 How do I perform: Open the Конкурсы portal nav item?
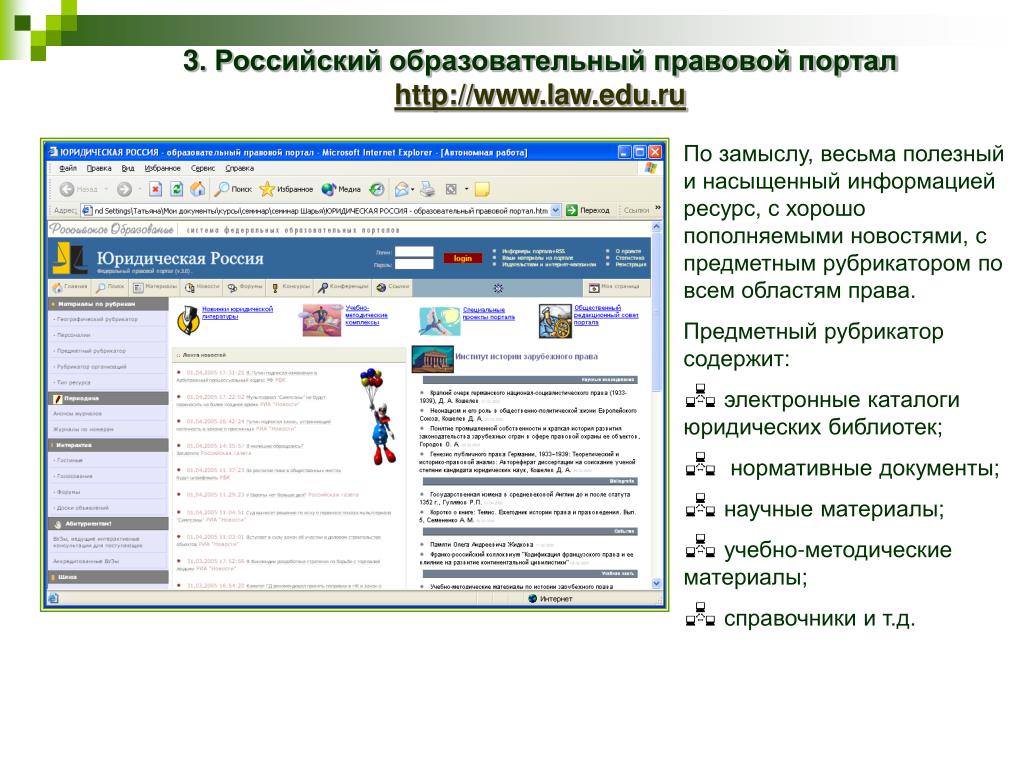(x=291, y=287)
